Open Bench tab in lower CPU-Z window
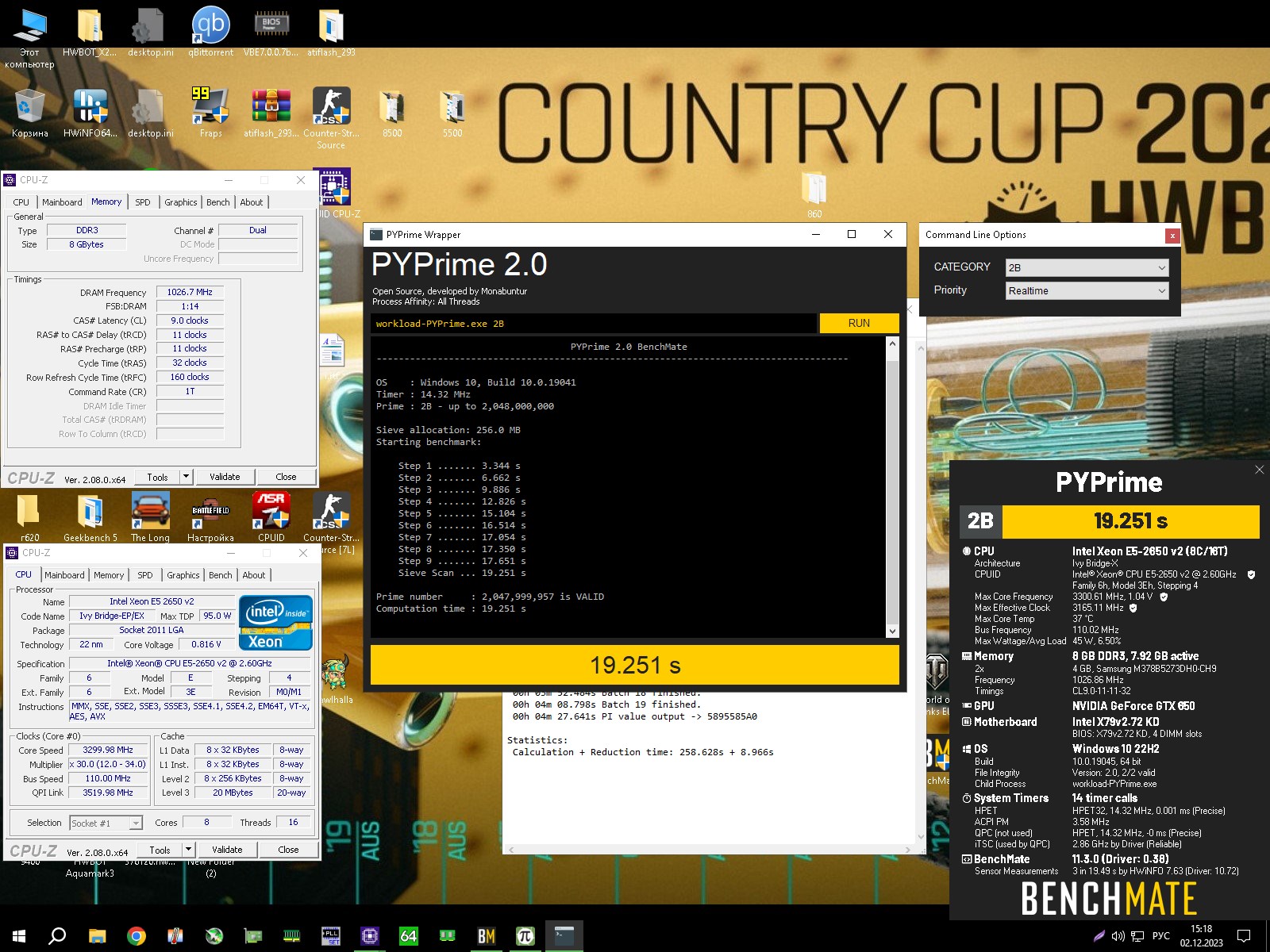The height and width of the screenshot is (952, 1270). click(x=221, y=575)
